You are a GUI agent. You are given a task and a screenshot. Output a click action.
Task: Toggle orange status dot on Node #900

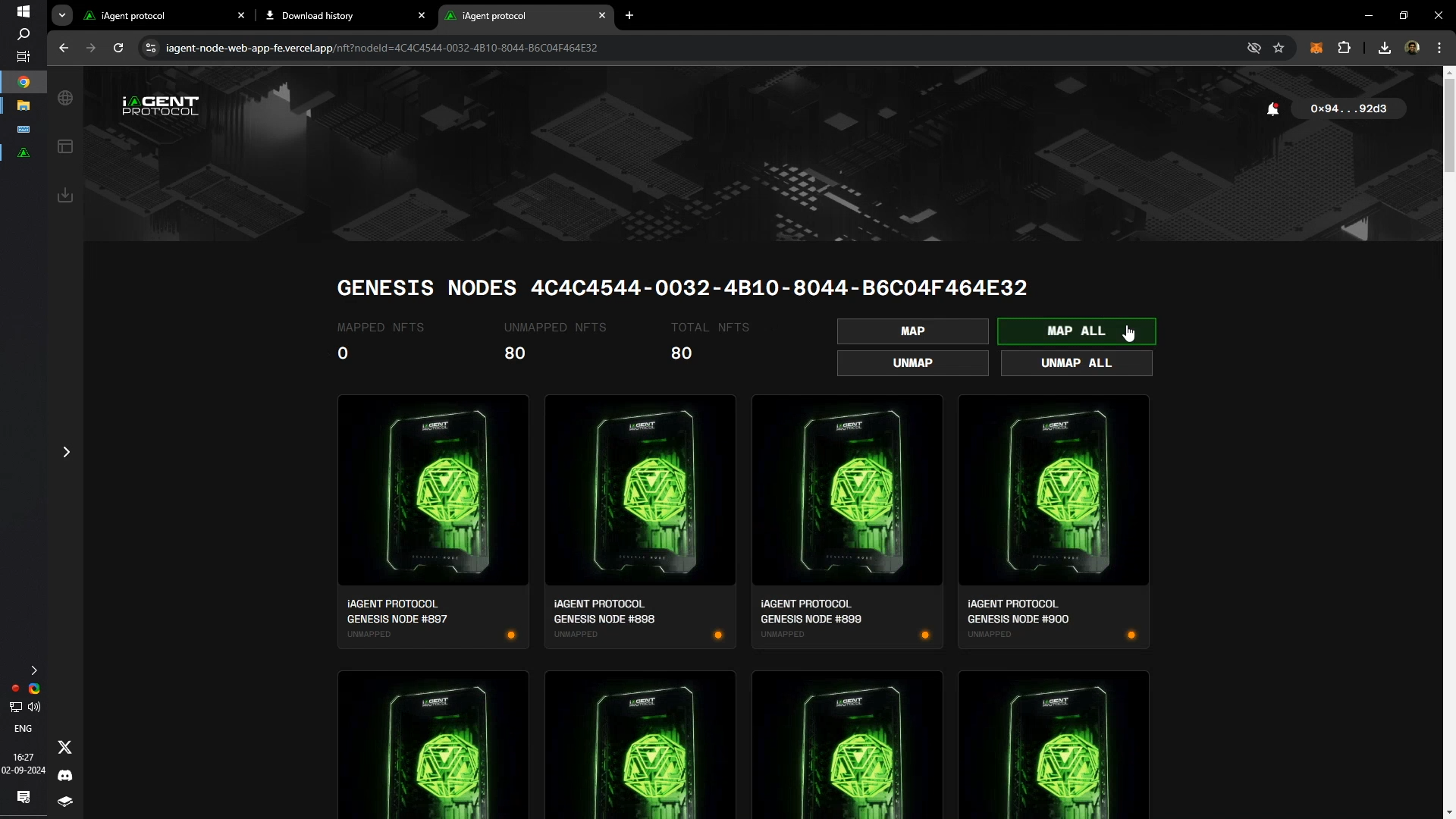pos(1131,635)
